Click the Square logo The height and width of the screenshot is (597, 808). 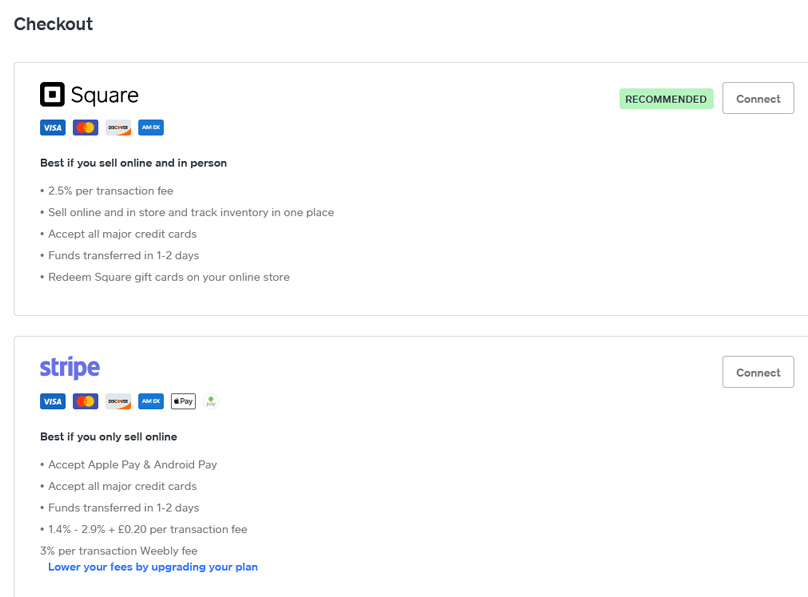(89, 95)
